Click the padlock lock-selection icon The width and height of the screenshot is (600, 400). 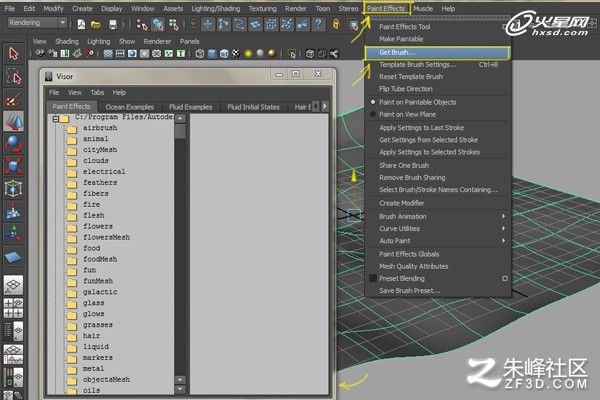tap(336, 24)
